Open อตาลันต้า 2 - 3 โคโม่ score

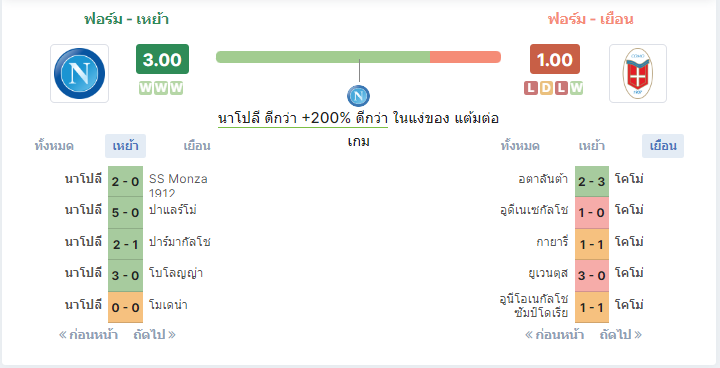[592, 181]
